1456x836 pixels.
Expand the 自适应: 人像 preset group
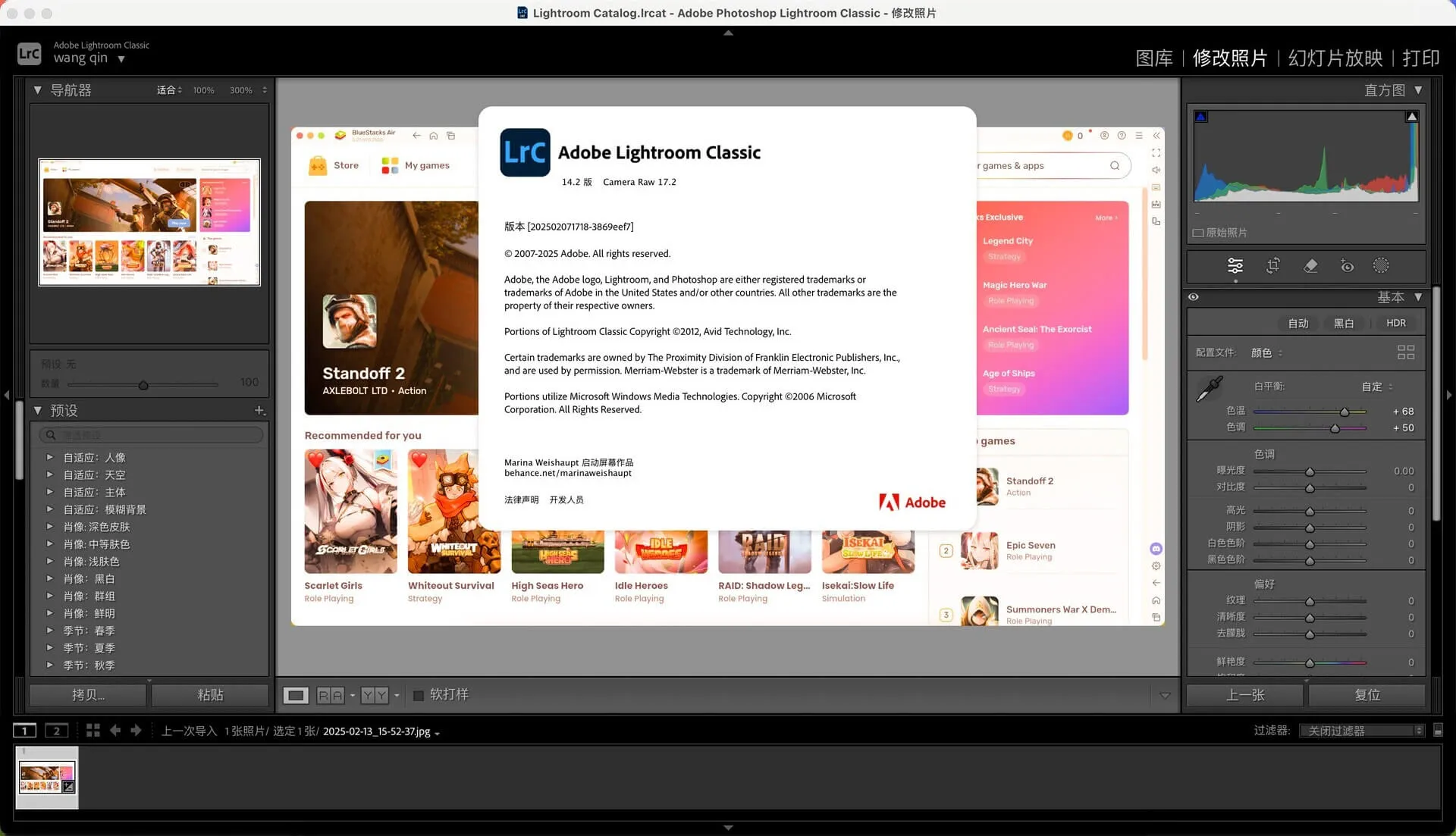tap(49, 458)
